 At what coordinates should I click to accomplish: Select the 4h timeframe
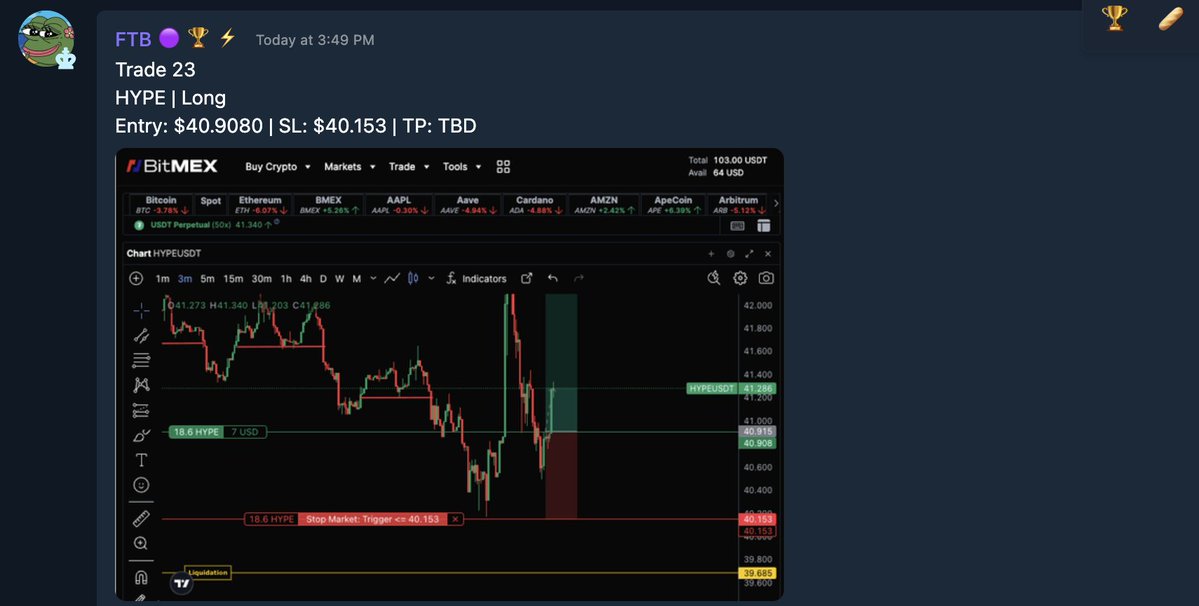click(306, 279)
